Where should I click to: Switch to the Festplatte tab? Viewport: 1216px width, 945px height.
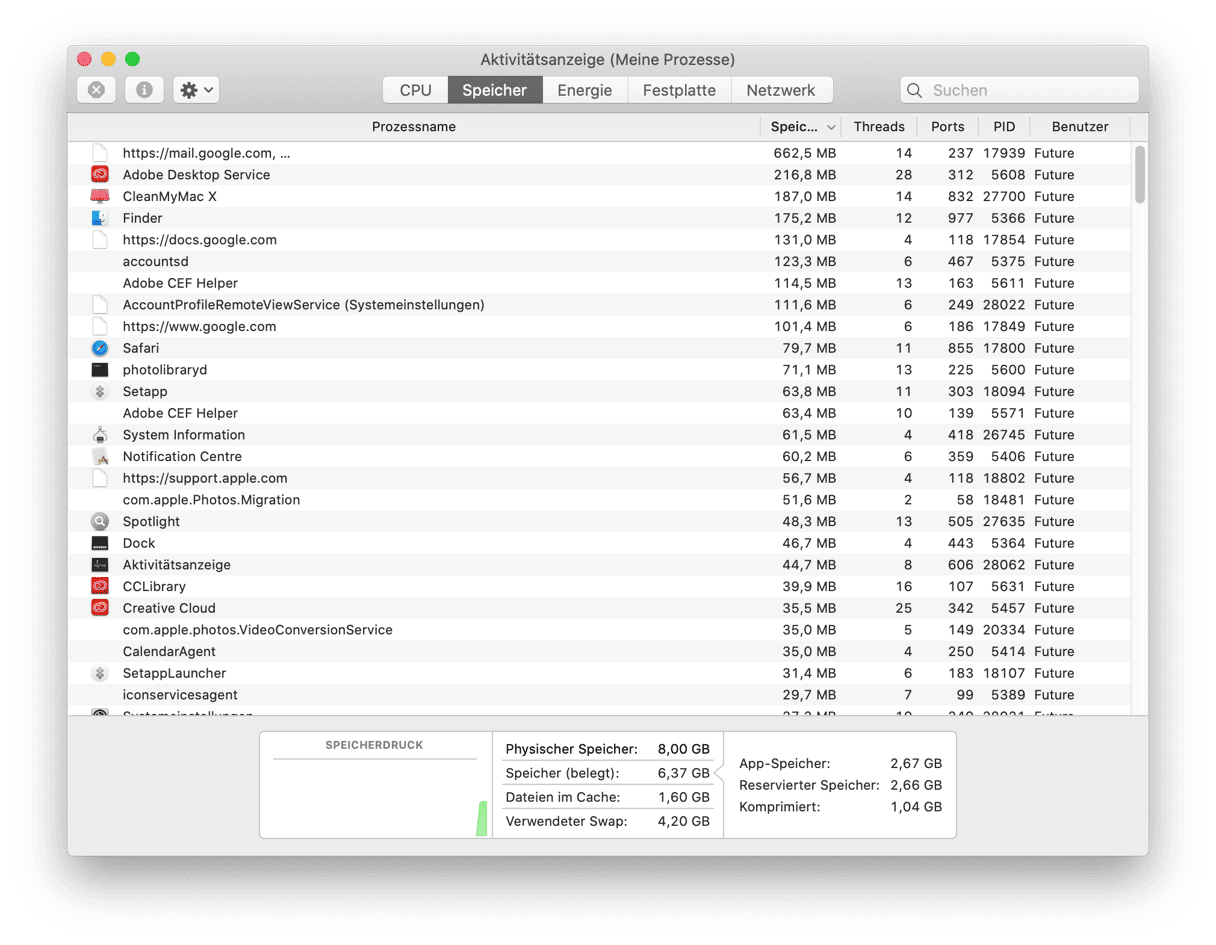pos(679,90)
